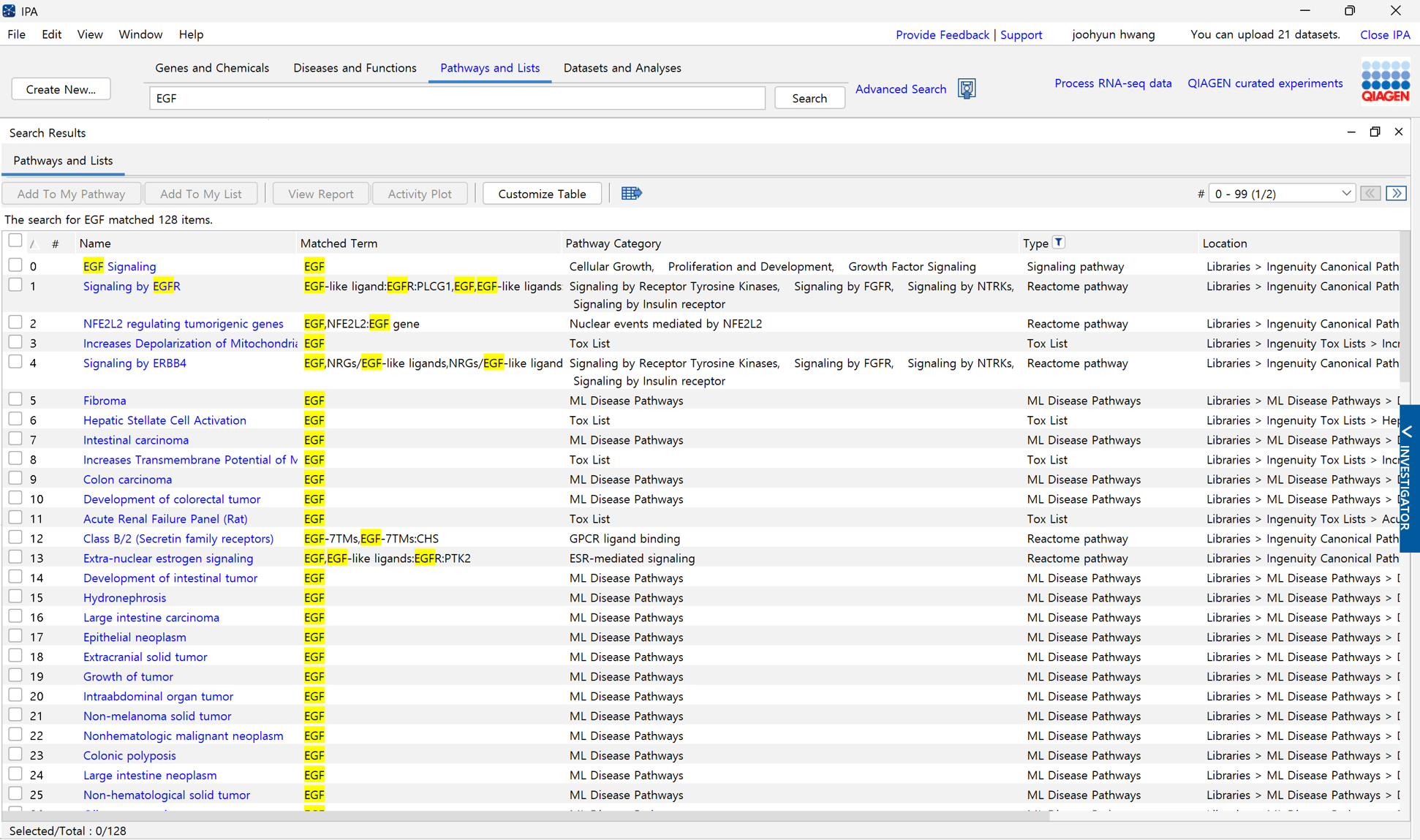The width and height of the screenshot is (1420, 840).
Task: Check the Signaling by ERBB4 row checkbox
Action: [15, 361]
